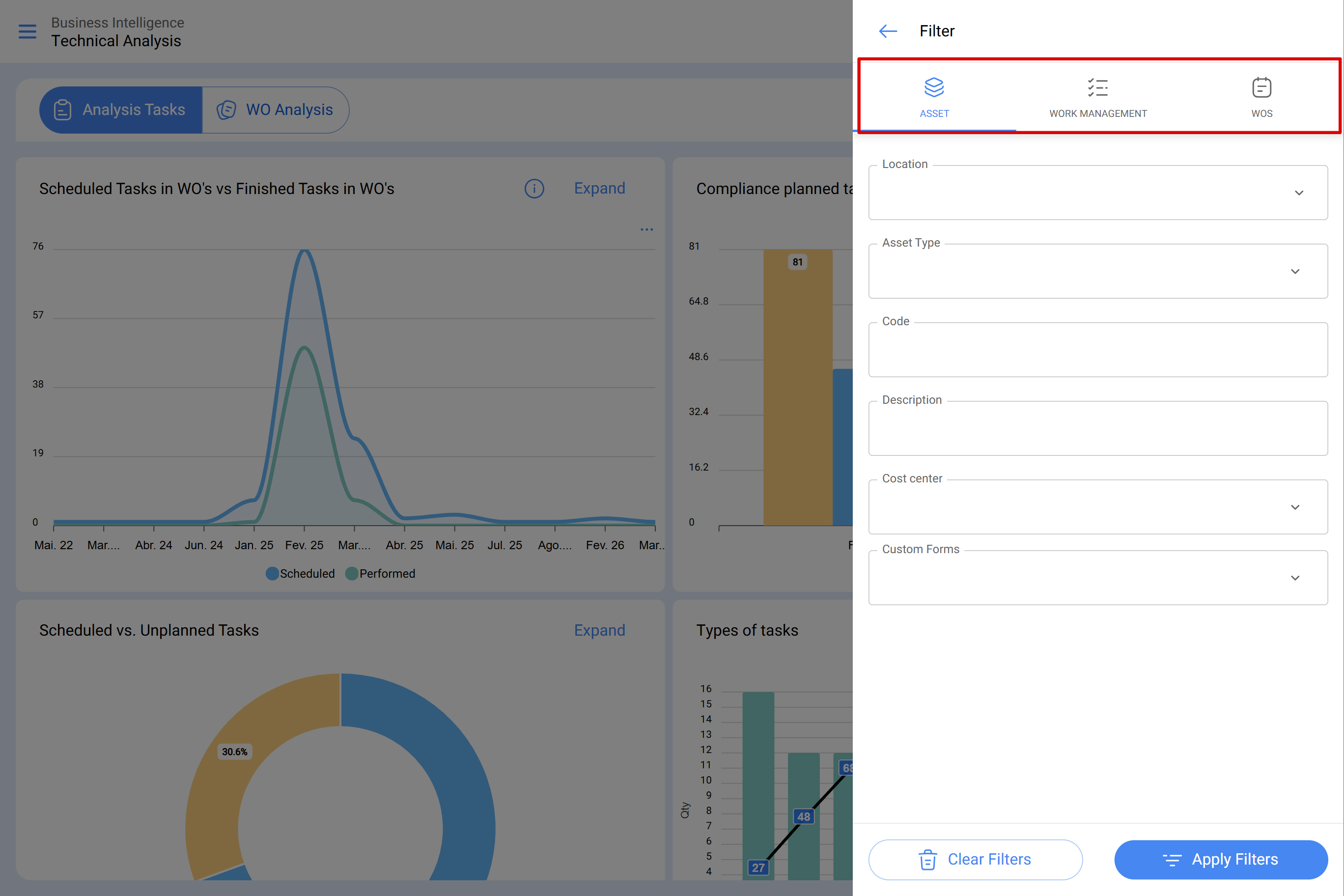The height and width of the screenshot is (896, 1344).
Task: Select the WO Analysis tab
Action: [x=276, y=110]
